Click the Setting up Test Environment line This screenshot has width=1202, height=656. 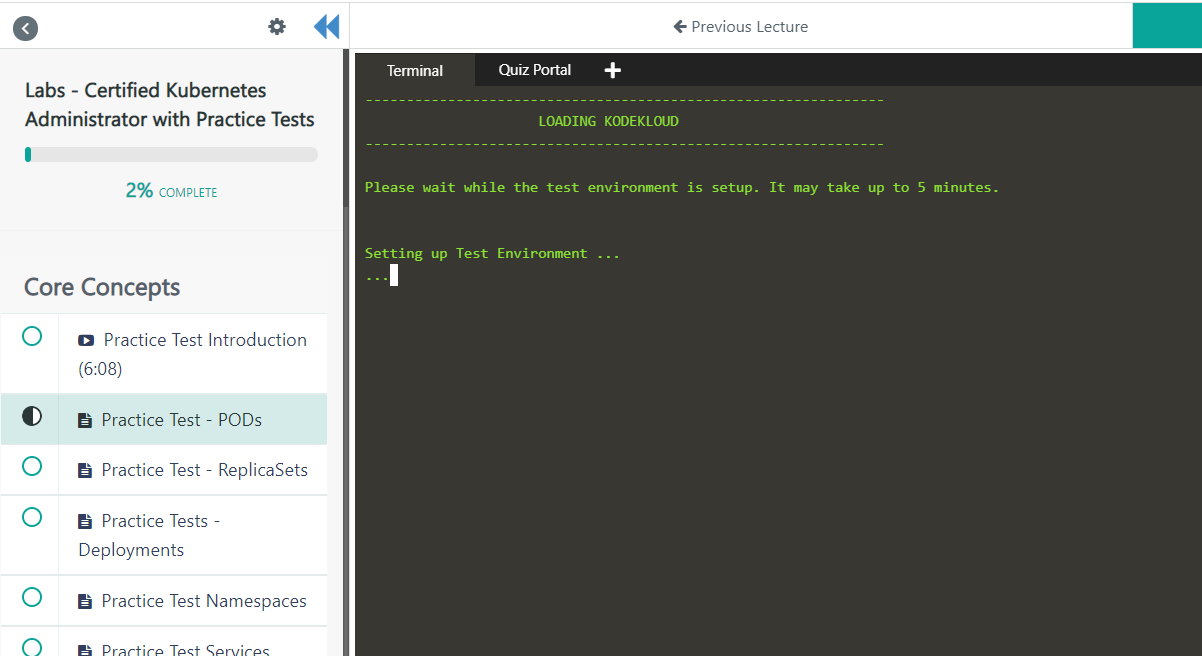[x=492, y=253]
